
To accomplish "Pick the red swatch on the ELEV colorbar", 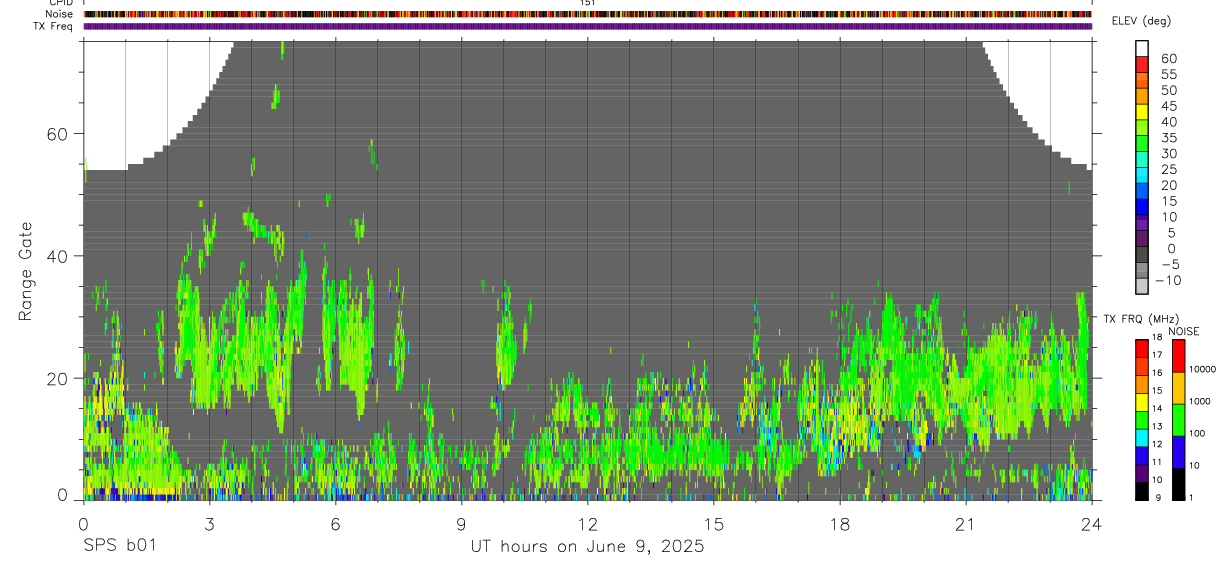I will click(x=1142, y=64).
